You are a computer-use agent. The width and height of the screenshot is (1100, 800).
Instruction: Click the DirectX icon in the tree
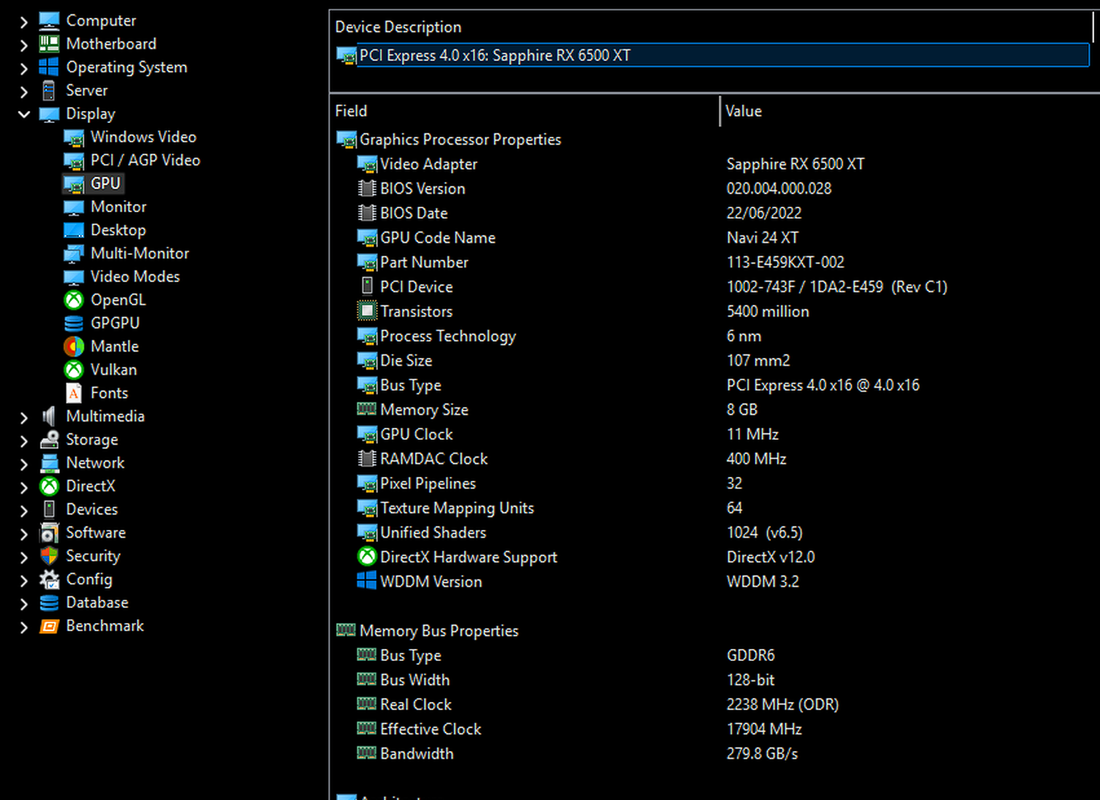[49, 486]
